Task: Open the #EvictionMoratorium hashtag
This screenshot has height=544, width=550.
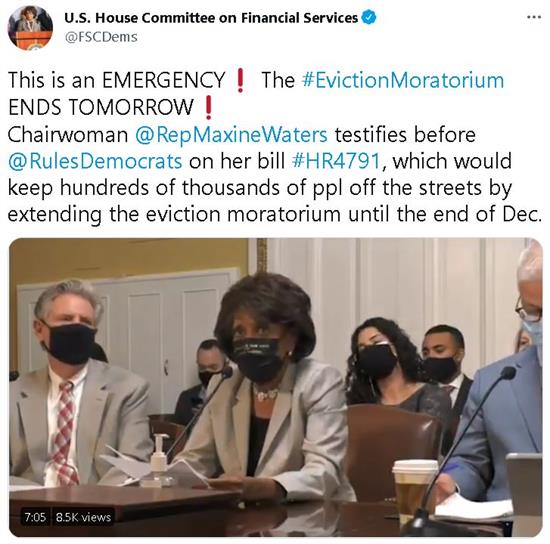Action: pyautogui.click(x=403, y=80)
